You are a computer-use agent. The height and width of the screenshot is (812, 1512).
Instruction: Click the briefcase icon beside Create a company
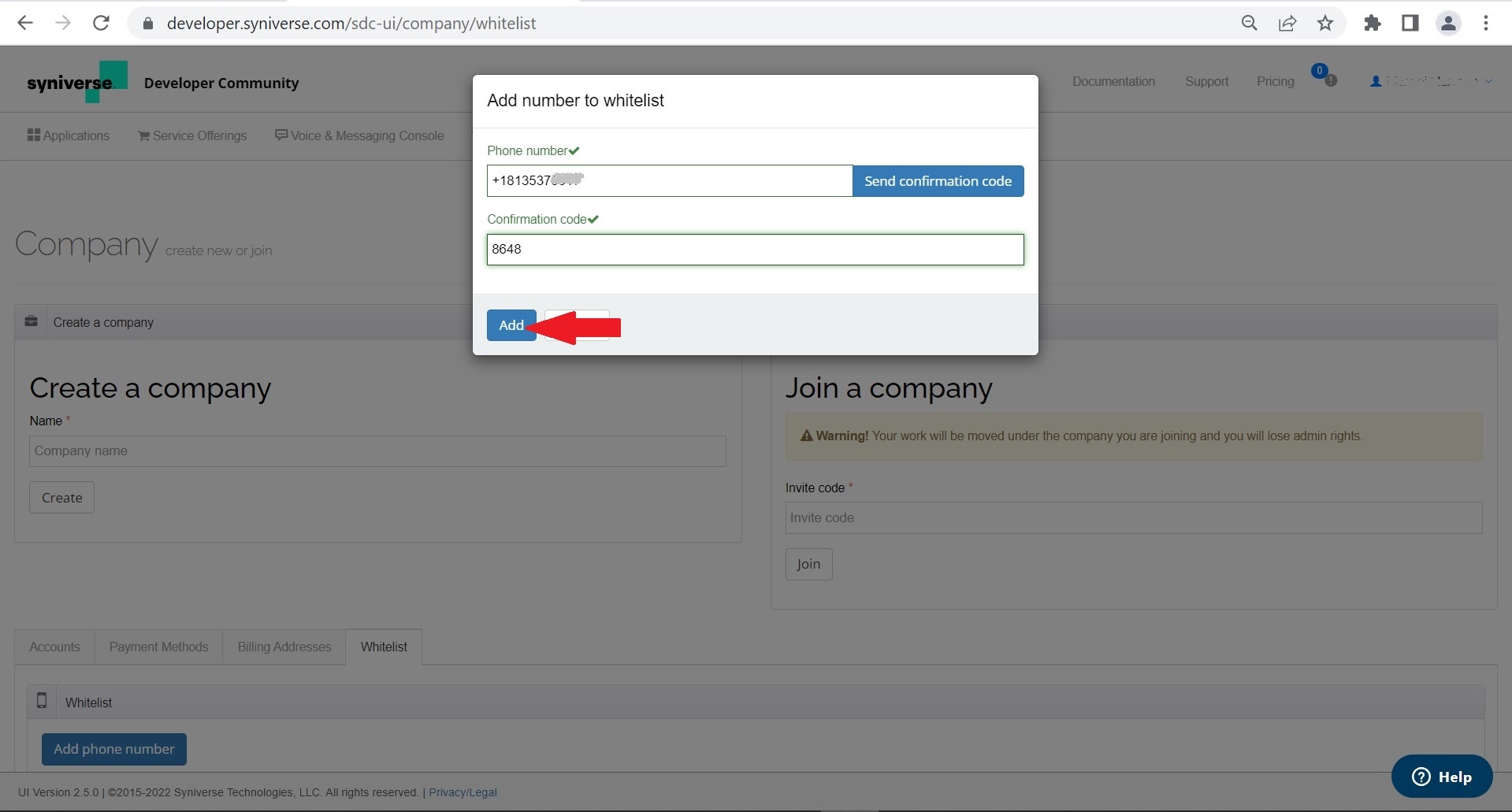(x=31, y=321)
